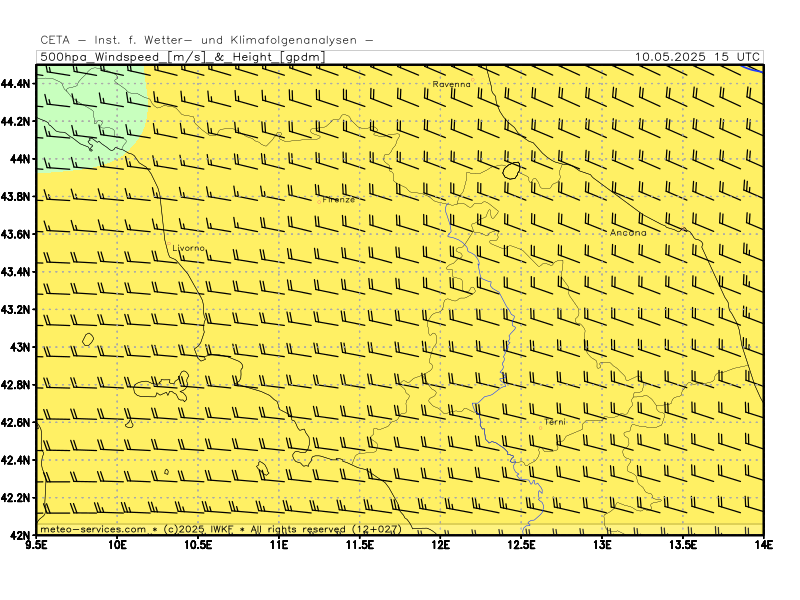Viewport: 800px width, 600px height.
Task: Click the San Marino border outline
Action: click(x=511, y=170)
